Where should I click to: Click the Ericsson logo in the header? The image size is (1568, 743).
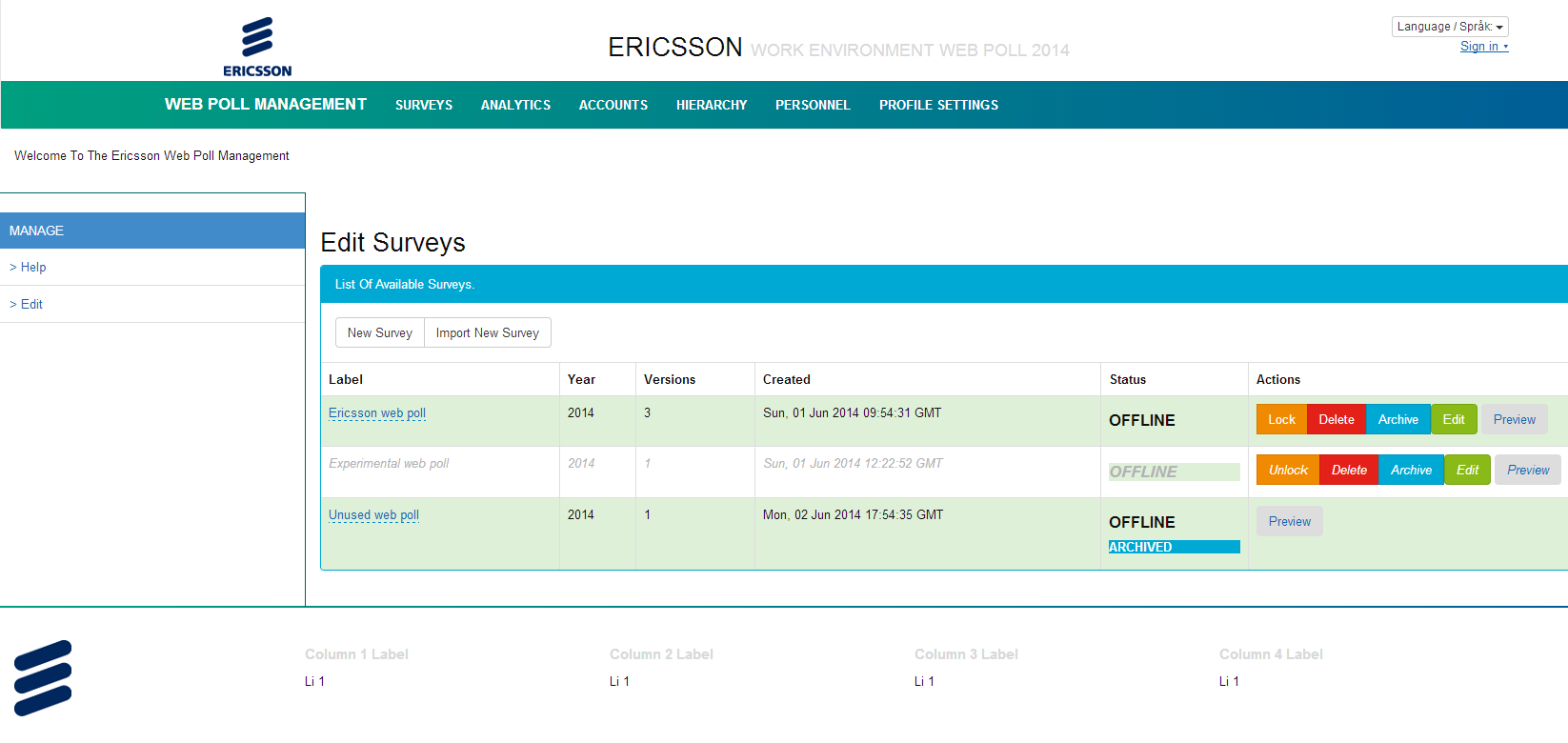click(x=257, y=47)
